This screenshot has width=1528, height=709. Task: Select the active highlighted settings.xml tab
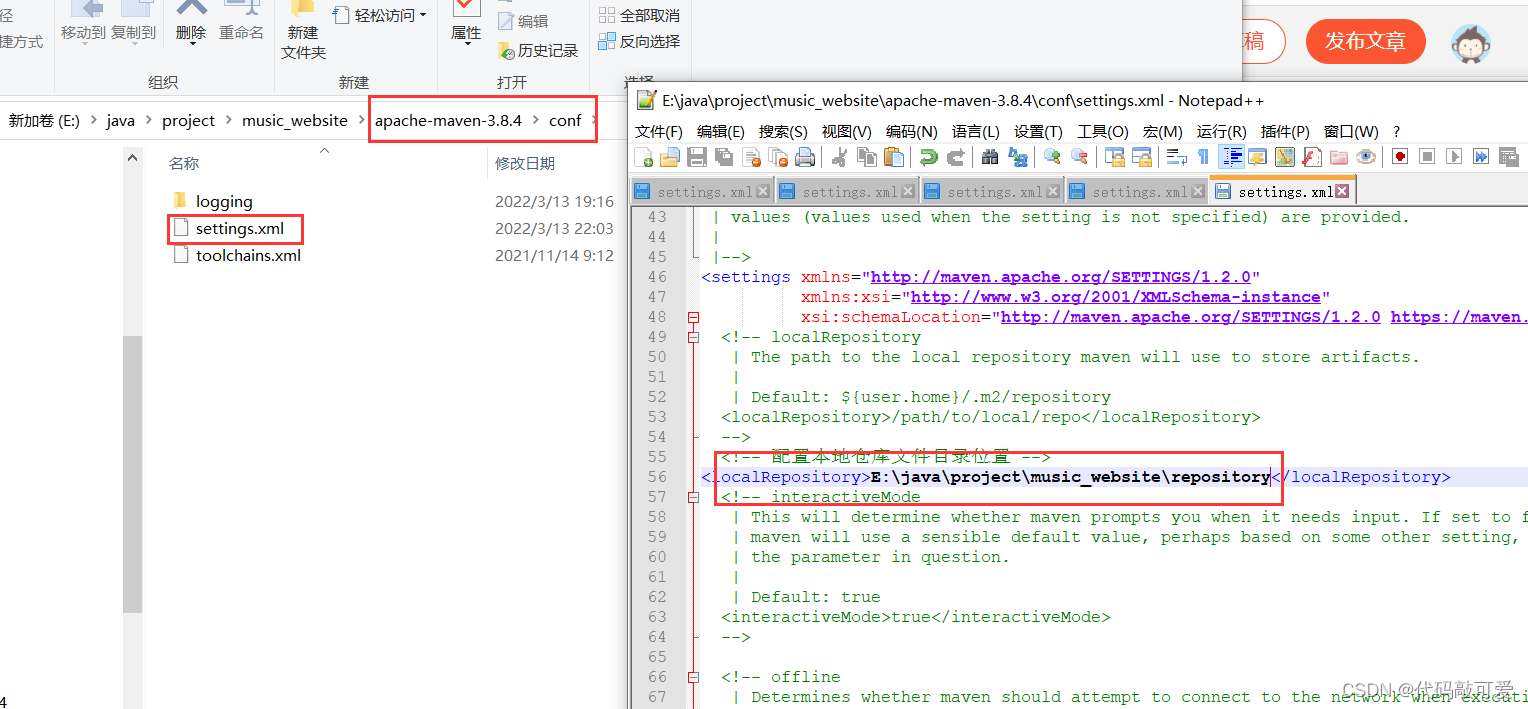click(1283, 191)
